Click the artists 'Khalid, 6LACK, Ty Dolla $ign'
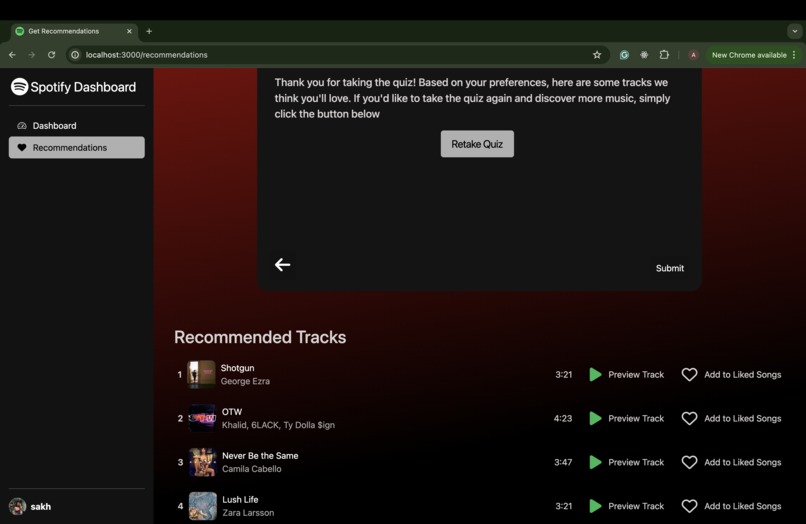The height and width of the screenshot is (524, 806). point(278,425)
